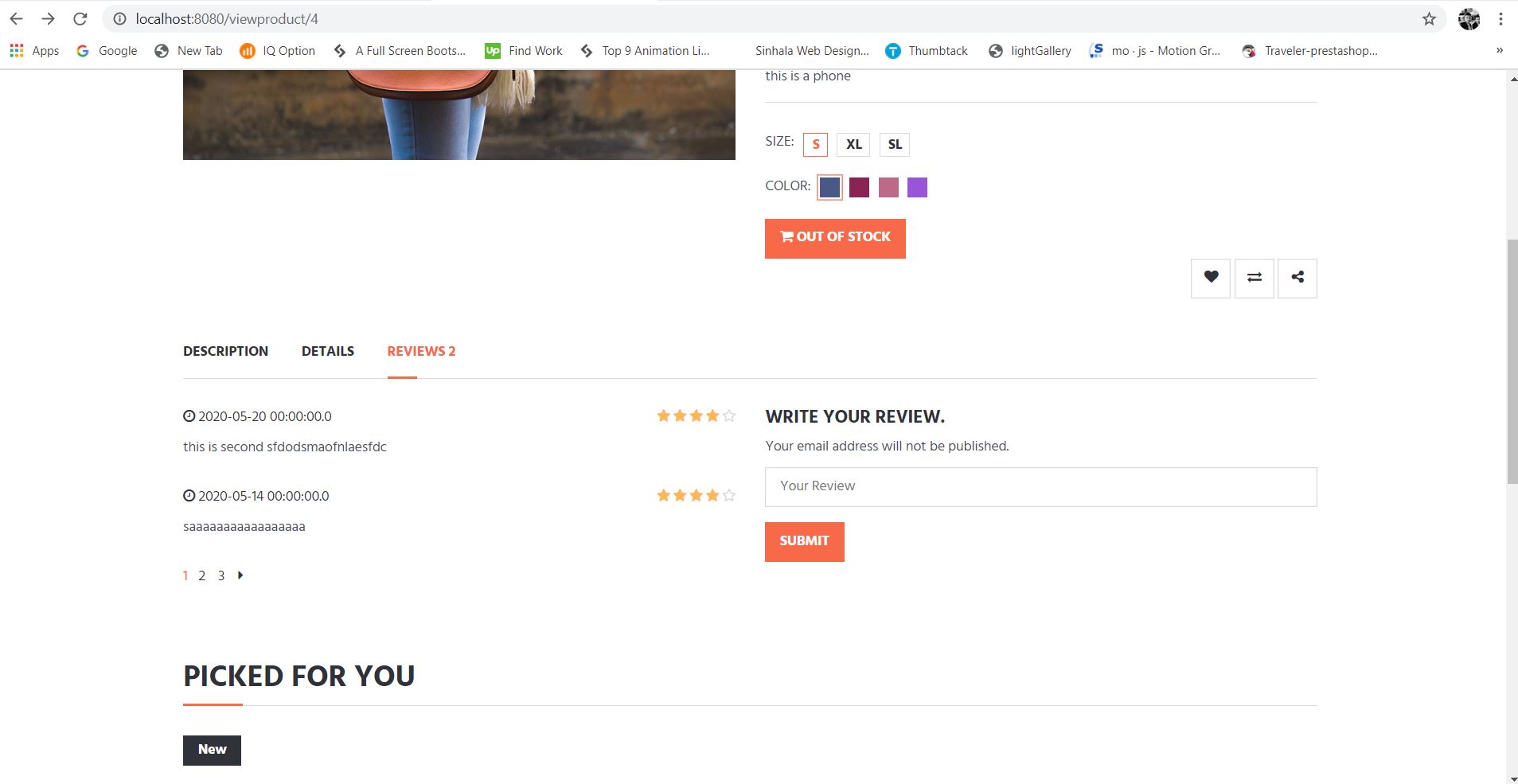
Task: Advance reviews with next page arrow
Action: pyautogui.click(x=240, y=575)
